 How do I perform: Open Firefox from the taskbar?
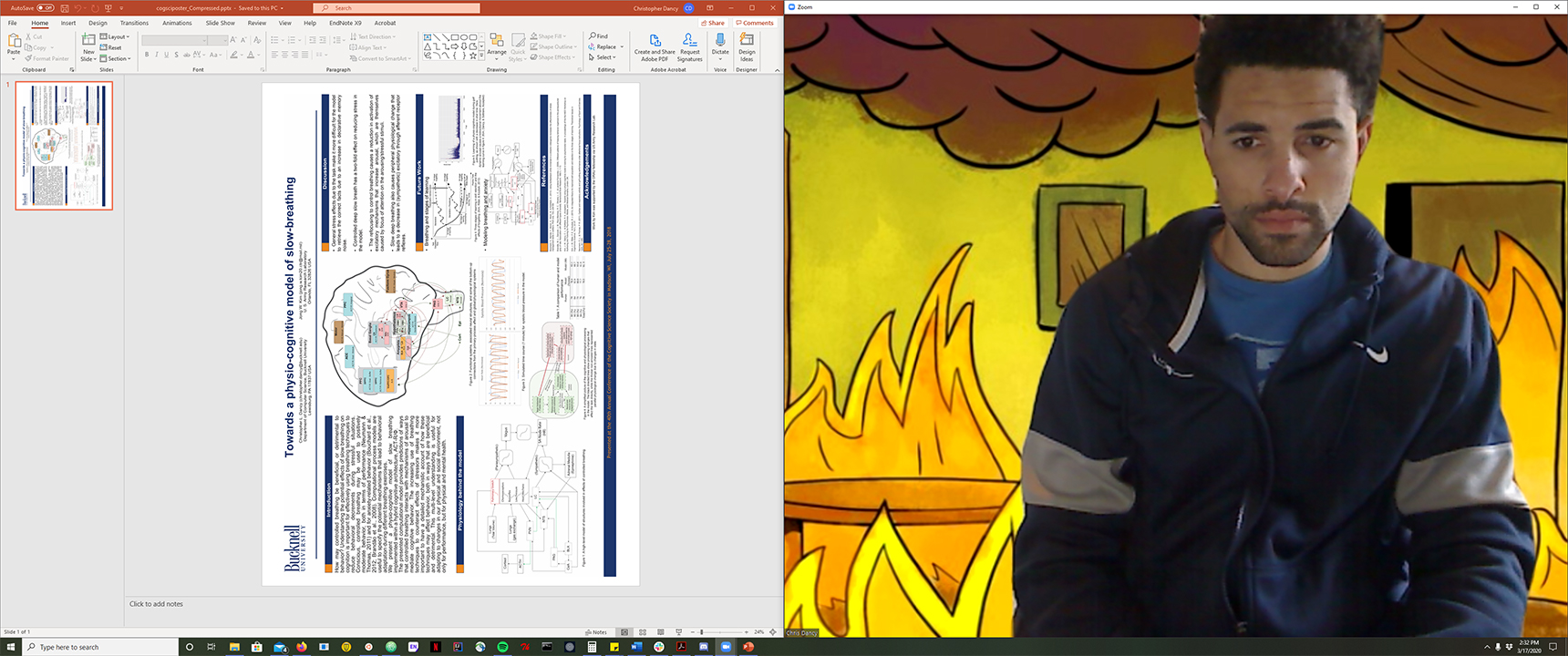301,647
